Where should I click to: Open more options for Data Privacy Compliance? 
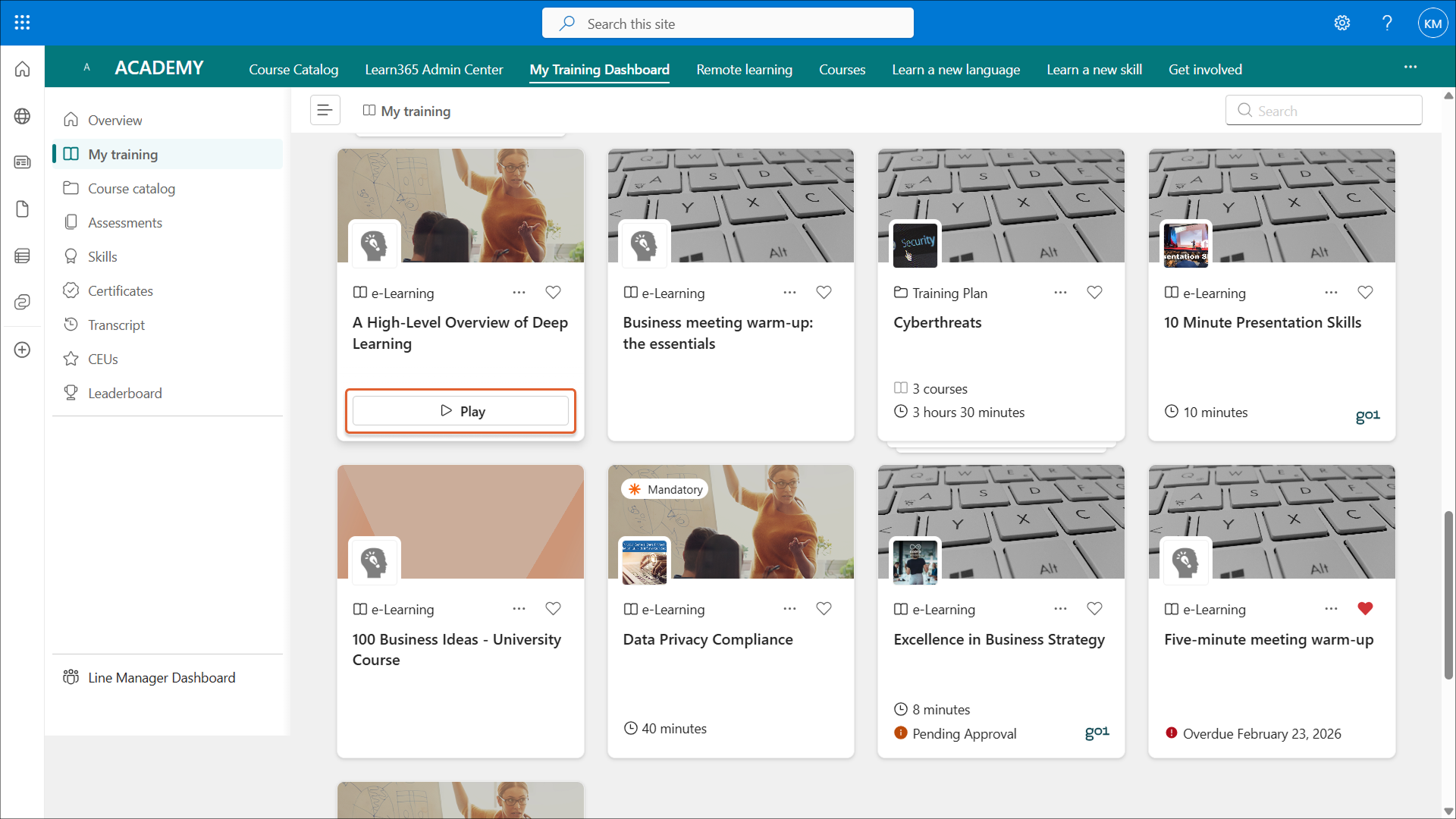pyautogui.click(x=789, y=608)
